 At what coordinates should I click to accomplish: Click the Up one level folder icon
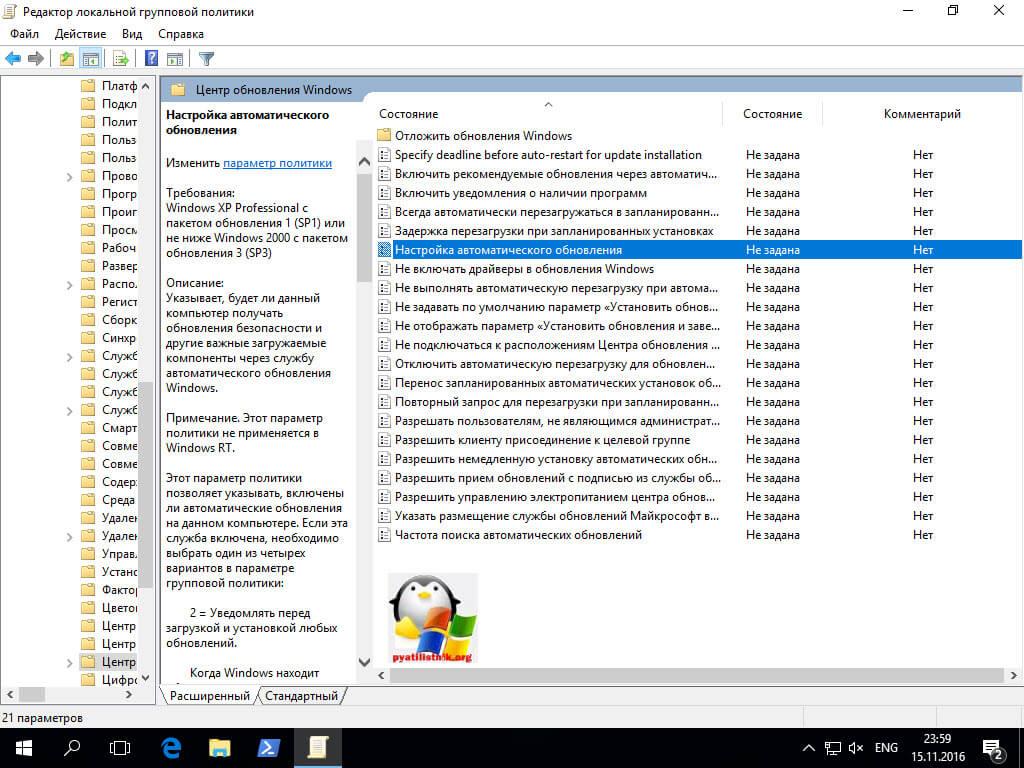[x=67, y=59]
